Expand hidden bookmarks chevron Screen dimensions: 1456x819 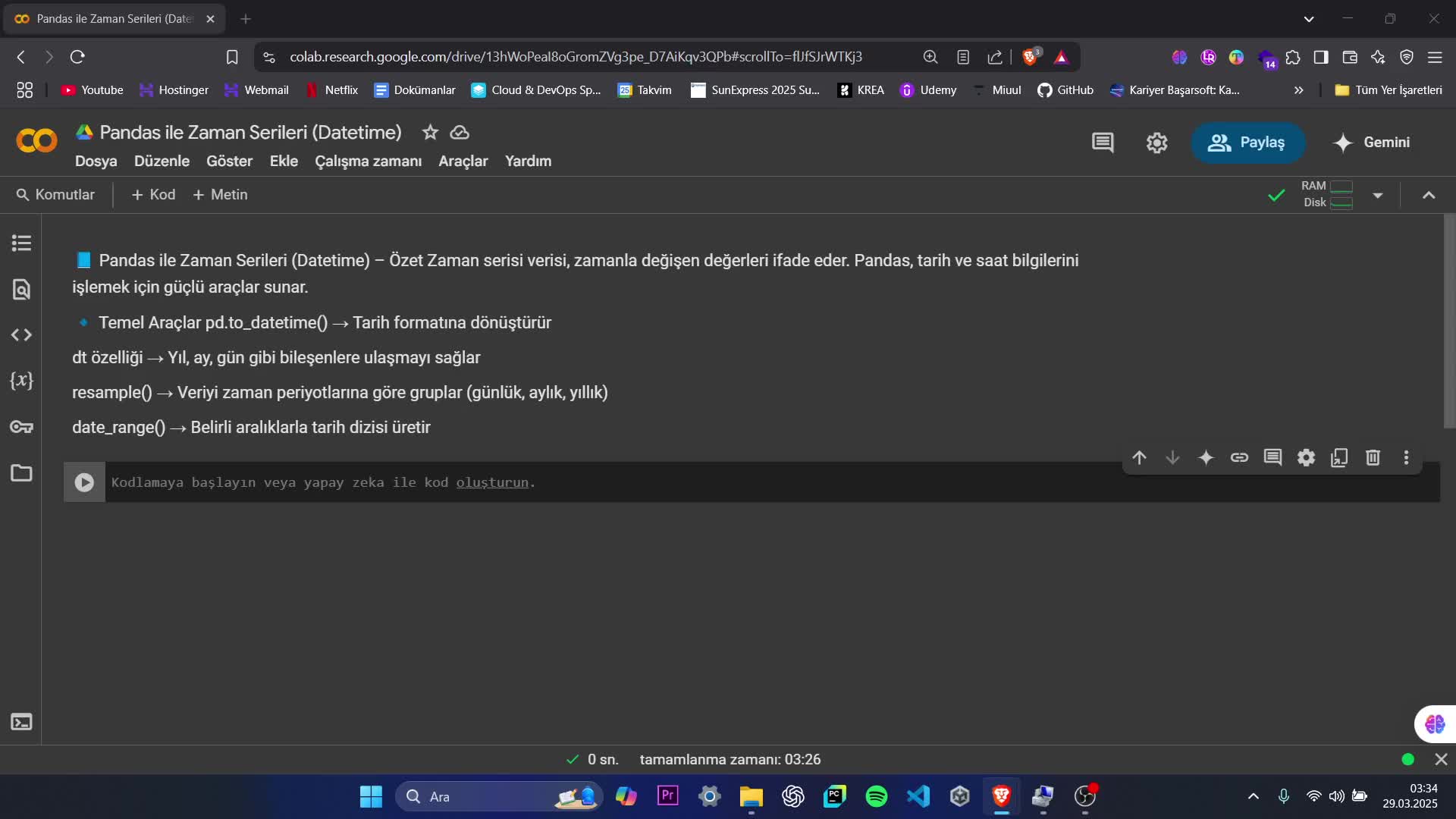pos(1298,90)
